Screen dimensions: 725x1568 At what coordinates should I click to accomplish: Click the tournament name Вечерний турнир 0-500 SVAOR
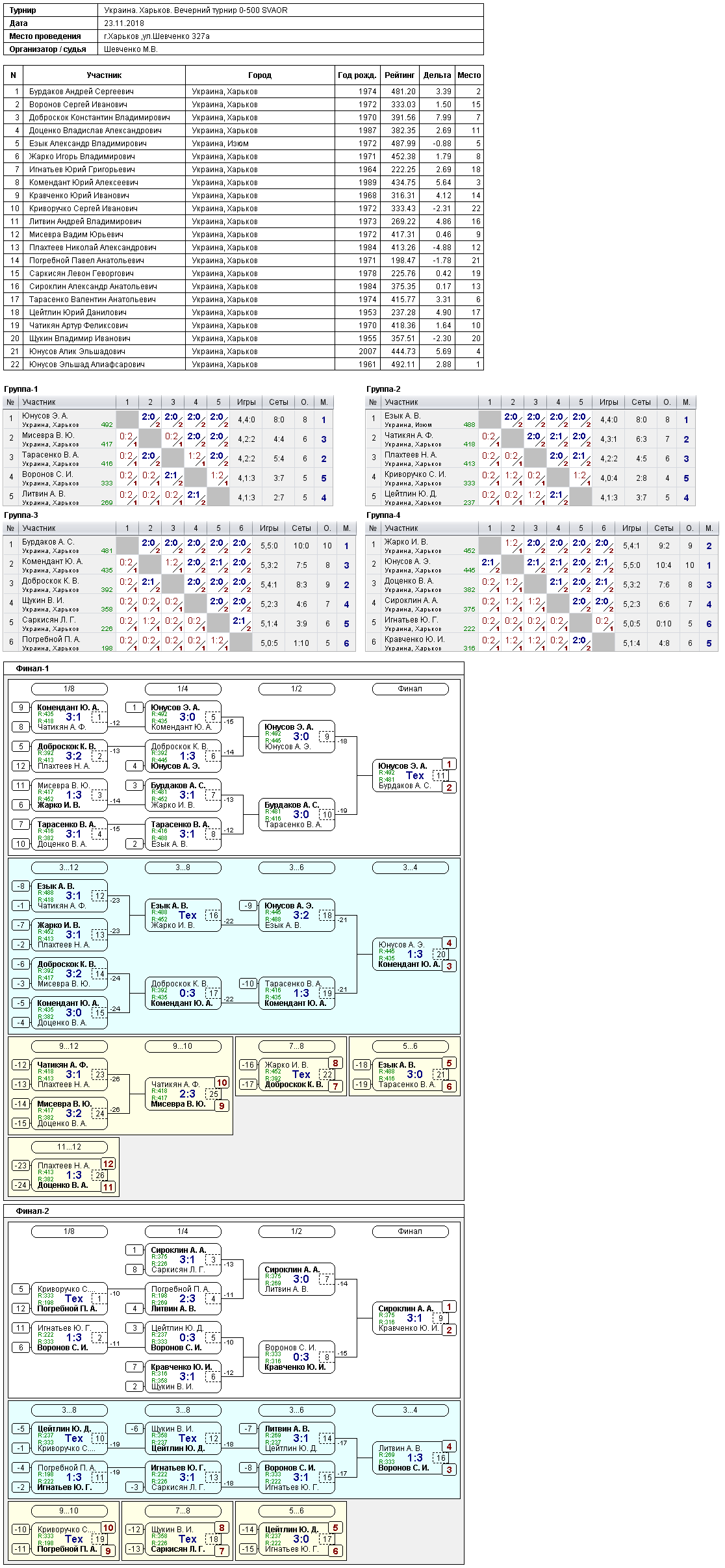click(x=231, y=10)
